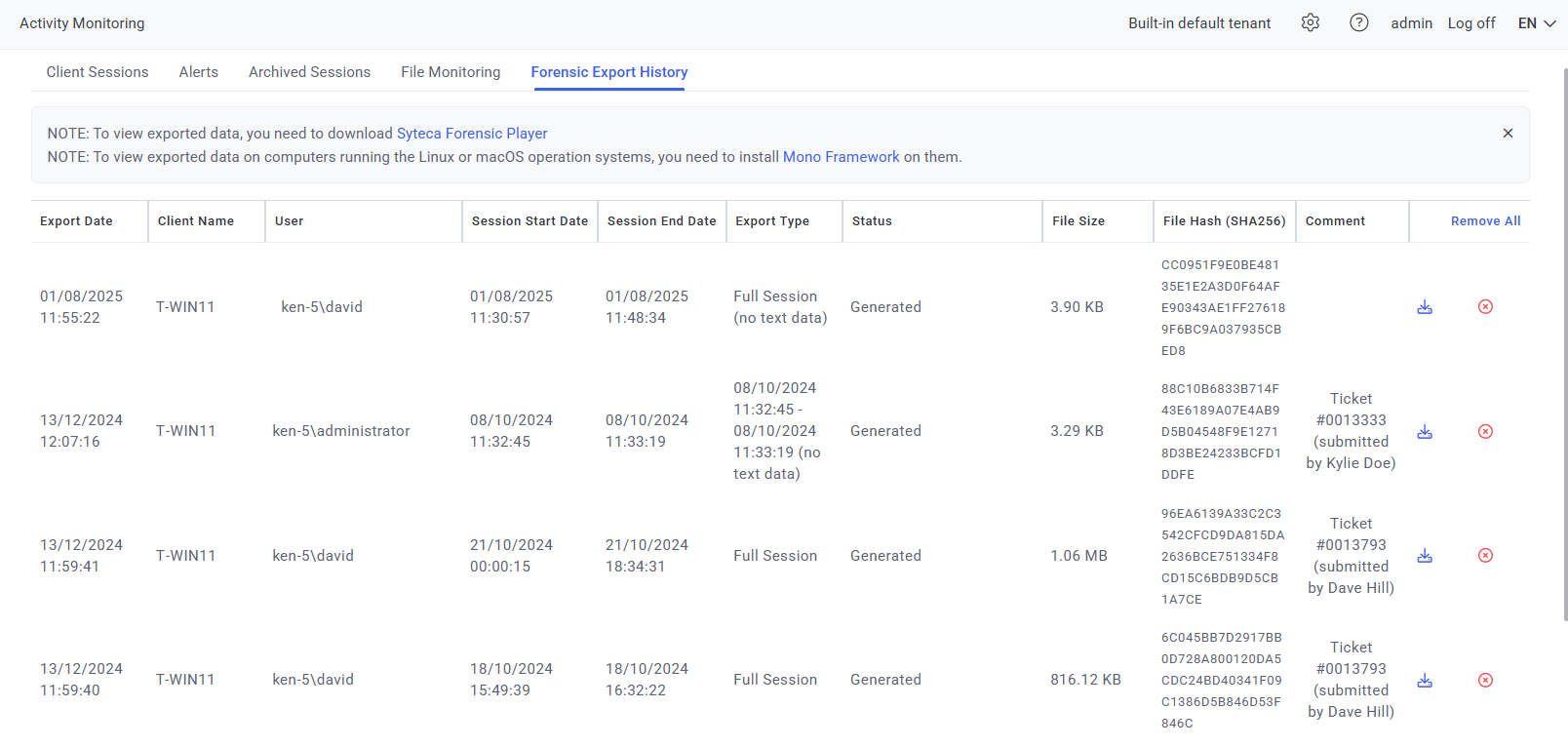The height and width of the screenshot is (748, 1568).
Task: Delete the 1.06 MB export entry
Action: [1485, 556]
